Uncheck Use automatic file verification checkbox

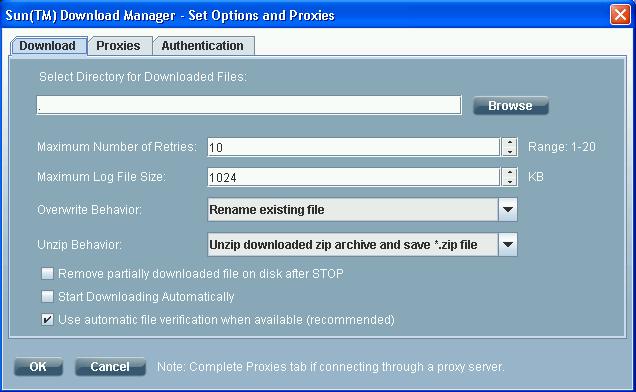pos(47,320)
